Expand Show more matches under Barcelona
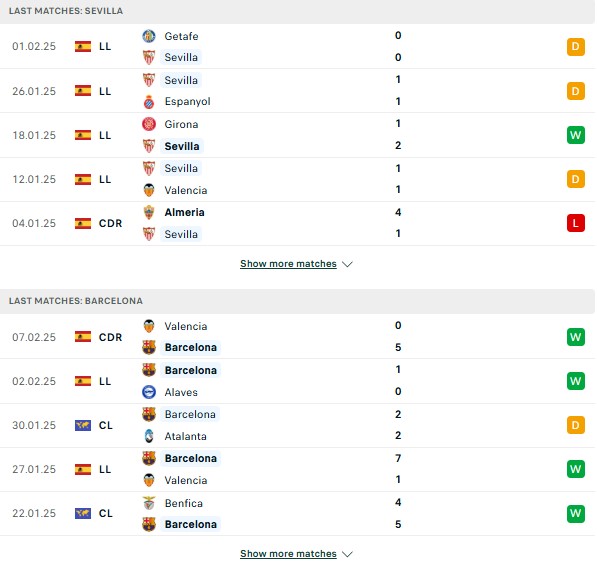The height and width of the screenshot is (575, 597). coord(288,553)
